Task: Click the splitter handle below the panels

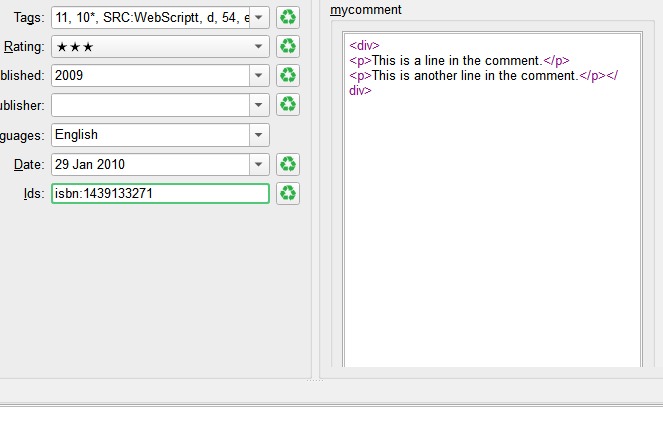Action: [314, 380]
